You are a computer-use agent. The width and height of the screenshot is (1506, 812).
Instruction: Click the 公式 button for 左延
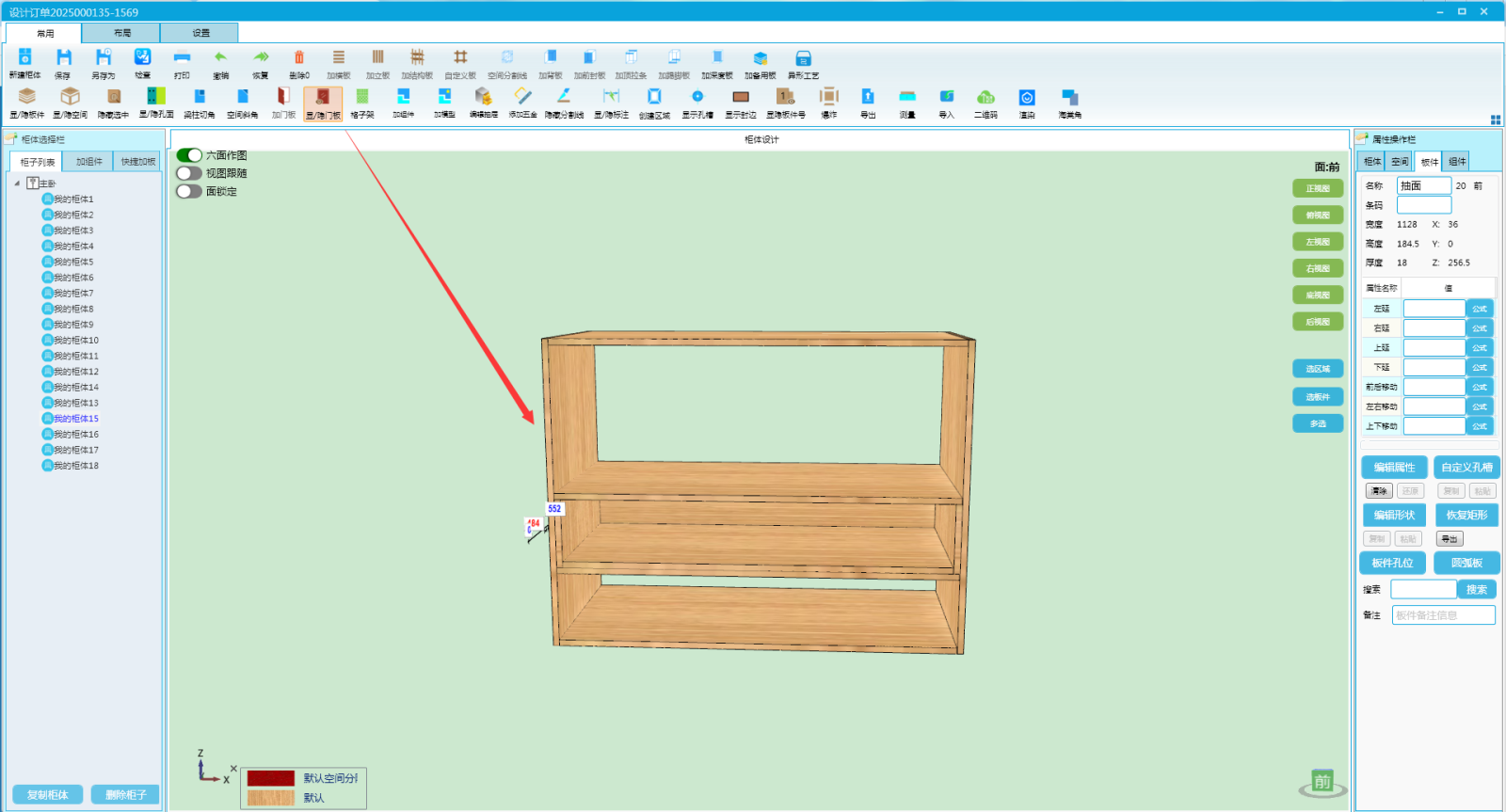coord(1480,309)
